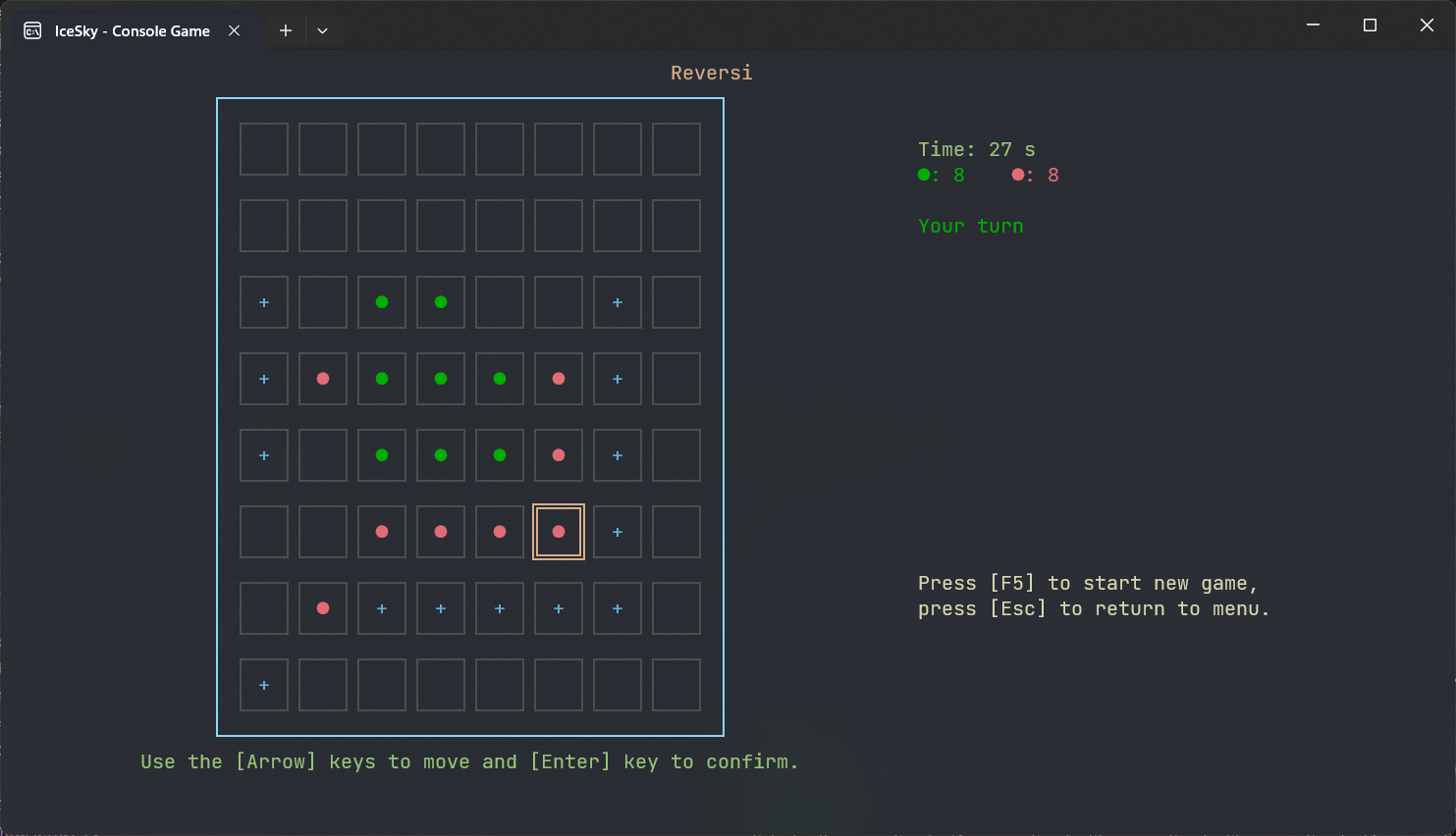Click the 'Your turn' status text
Image resolution: width=1456 pixels, height=836 pixels.
[x=971, y=226]
